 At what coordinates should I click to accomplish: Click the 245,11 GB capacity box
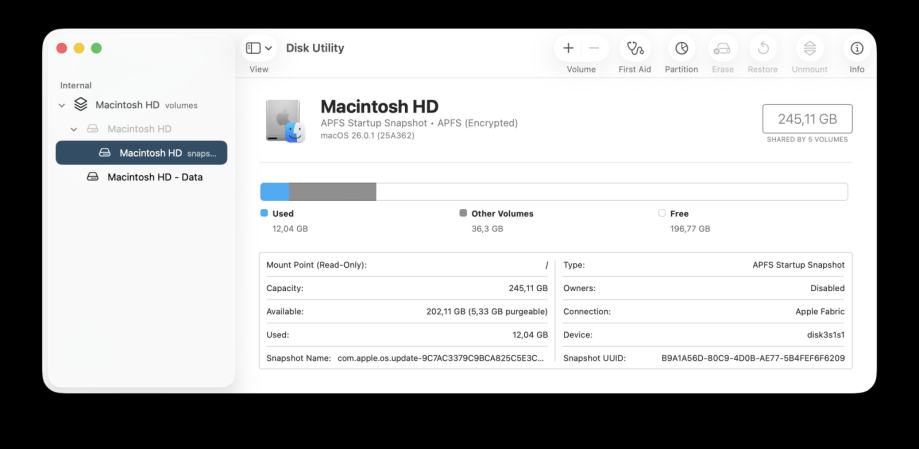(x=807, y=119)
